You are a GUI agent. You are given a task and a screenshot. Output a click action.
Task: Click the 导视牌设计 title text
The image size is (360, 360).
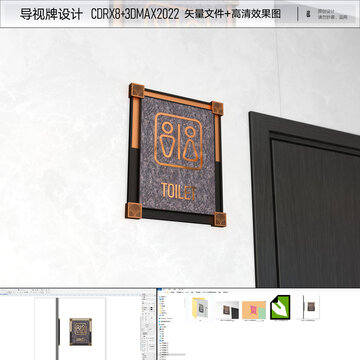point(51,14)
